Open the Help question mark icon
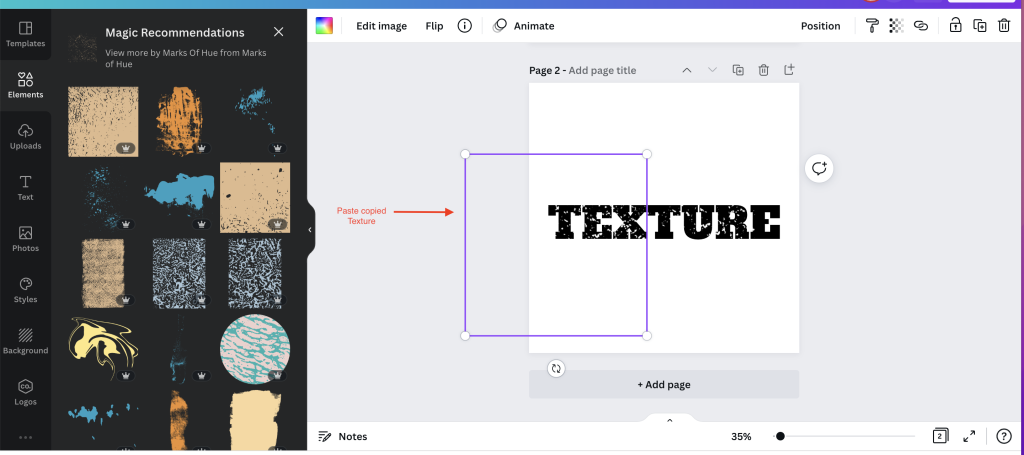 point(1004,436)
